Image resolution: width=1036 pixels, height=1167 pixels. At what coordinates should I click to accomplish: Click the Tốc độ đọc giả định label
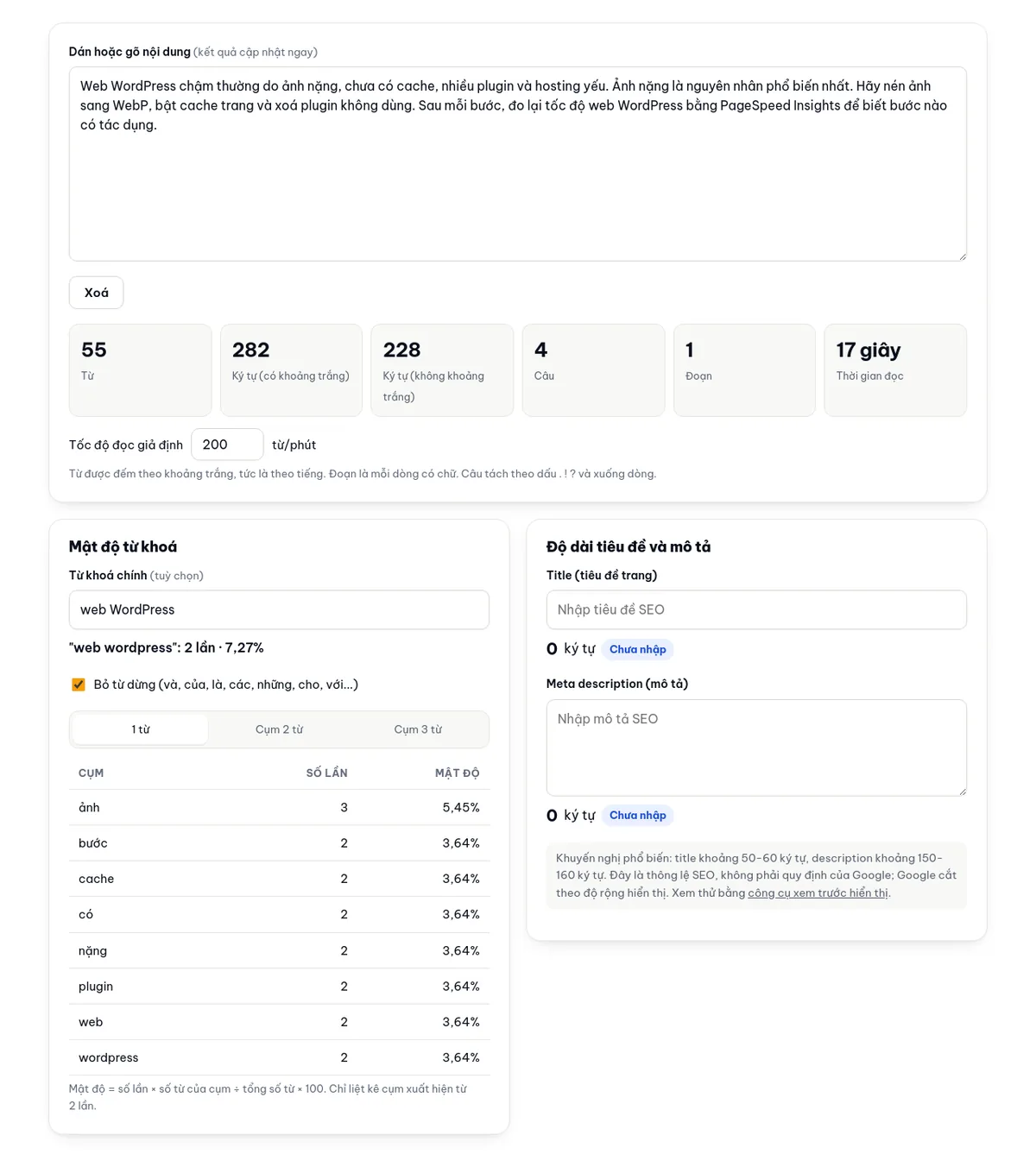pos(126,445)
